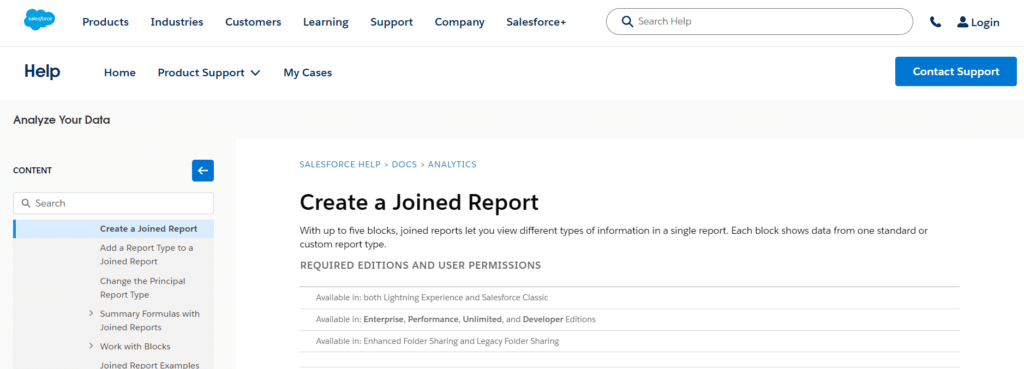Click magnifier icon in Search Help box

pyautogui.click(x=627, y=22)
